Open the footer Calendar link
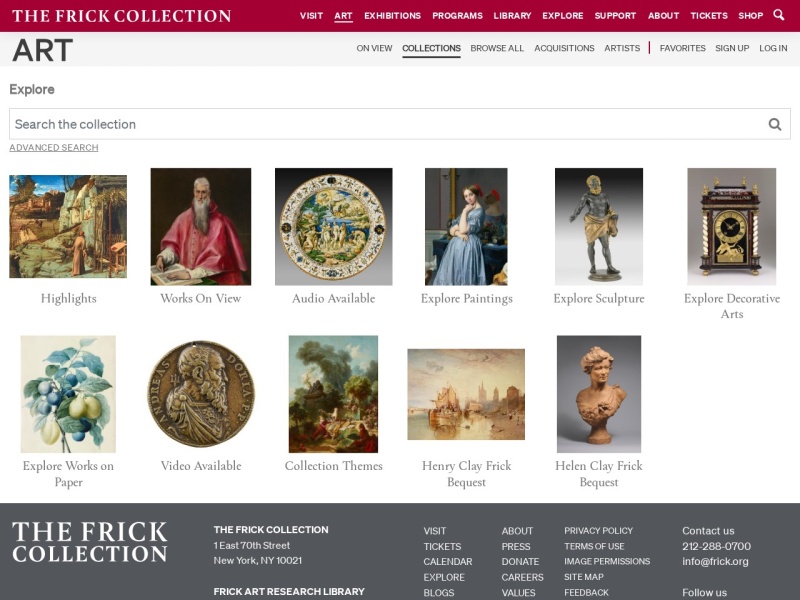Image resolution: width=800 pixels, height=600 pixels. 447,562
